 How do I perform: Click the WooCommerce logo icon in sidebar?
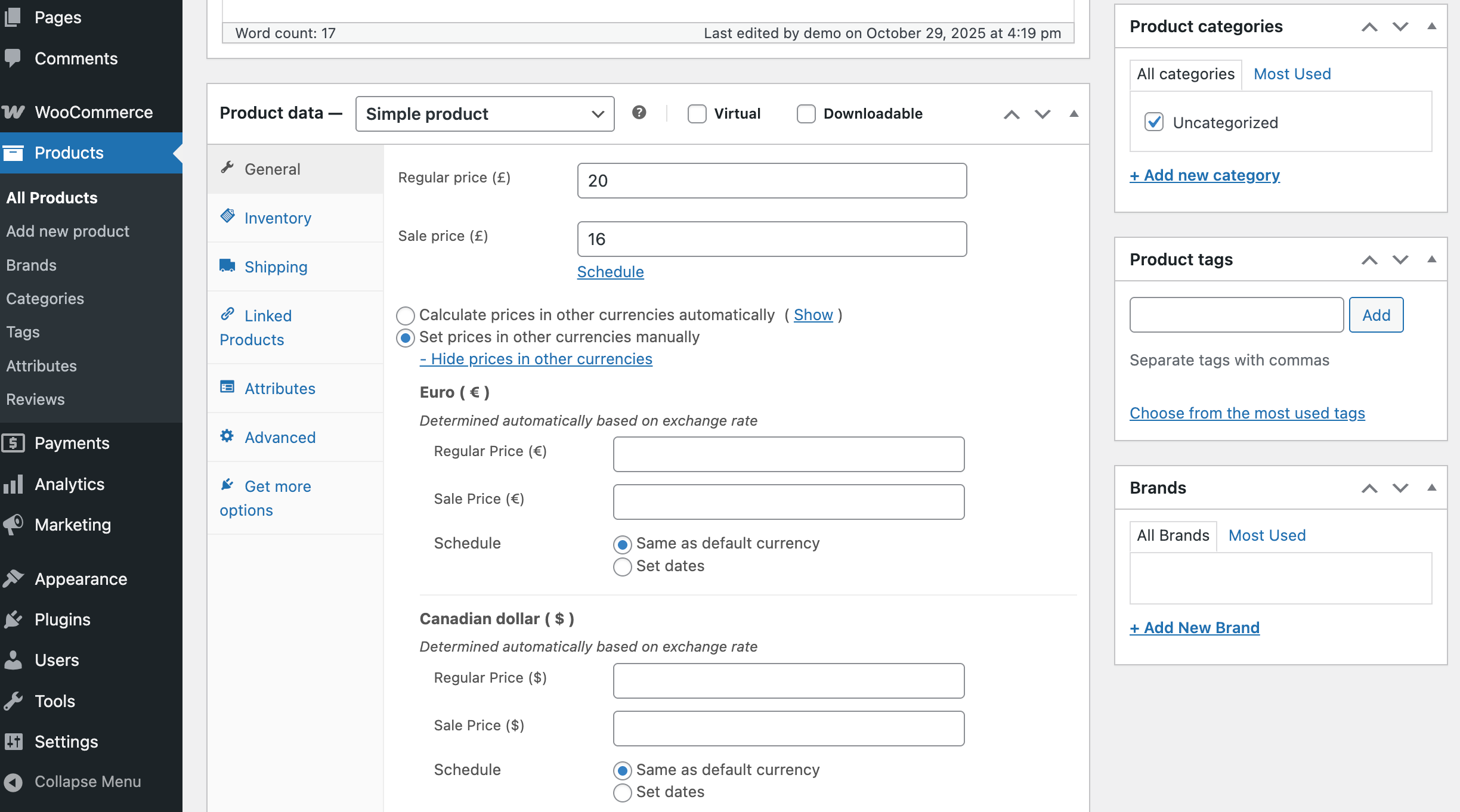[x=13, y=112]
